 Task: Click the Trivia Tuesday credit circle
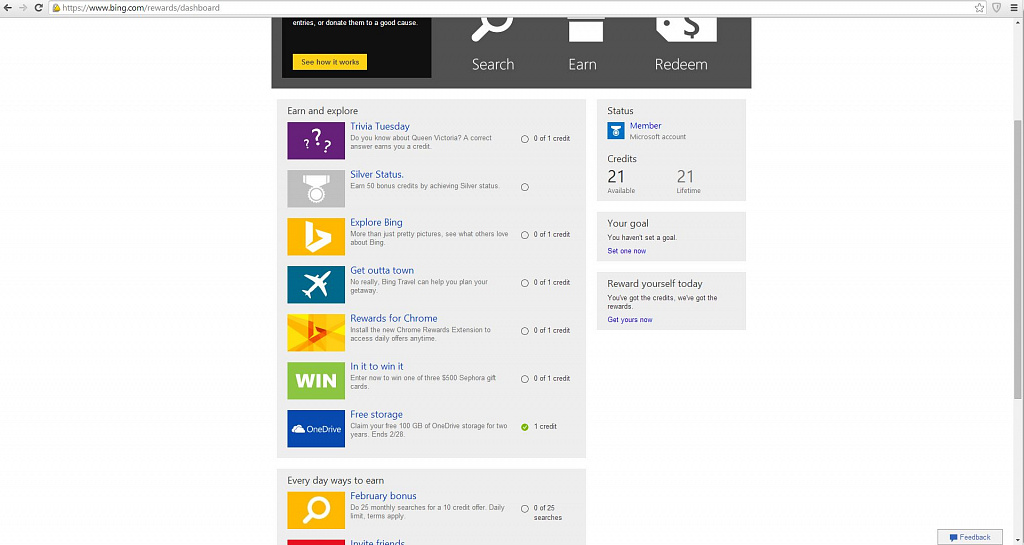point(524,139)
